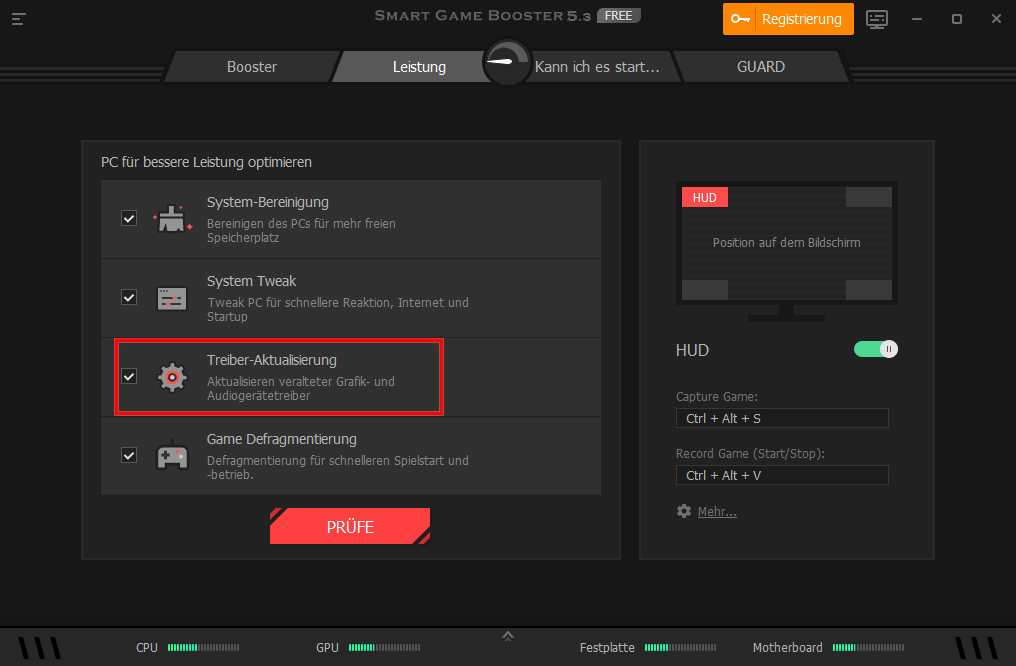Click the Game Defragmentierung gamepad icon
Screen dimensions: 1016x666
click(172, 455)
